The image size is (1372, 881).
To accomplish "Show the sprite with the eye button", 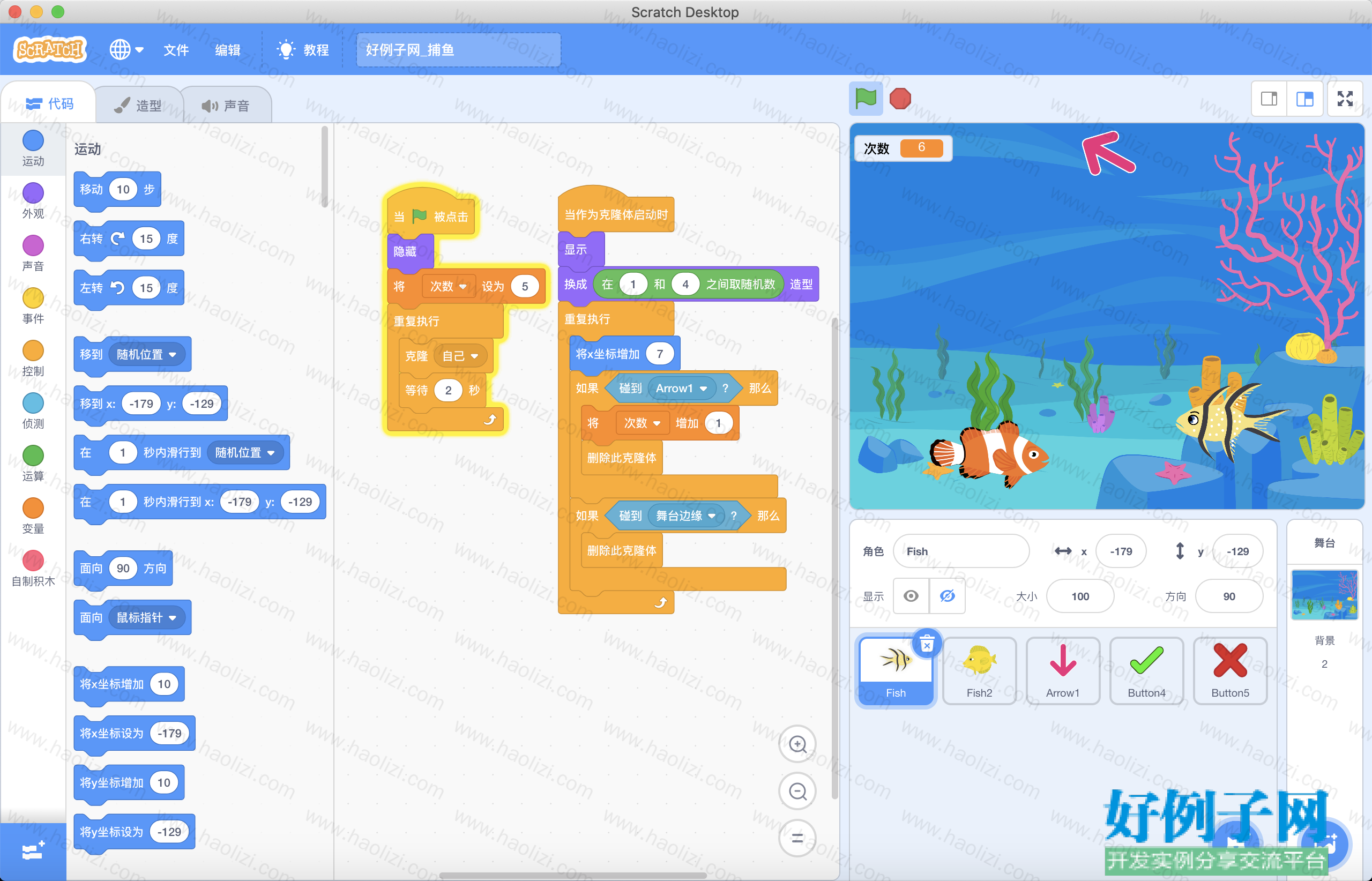I will 912,596.
